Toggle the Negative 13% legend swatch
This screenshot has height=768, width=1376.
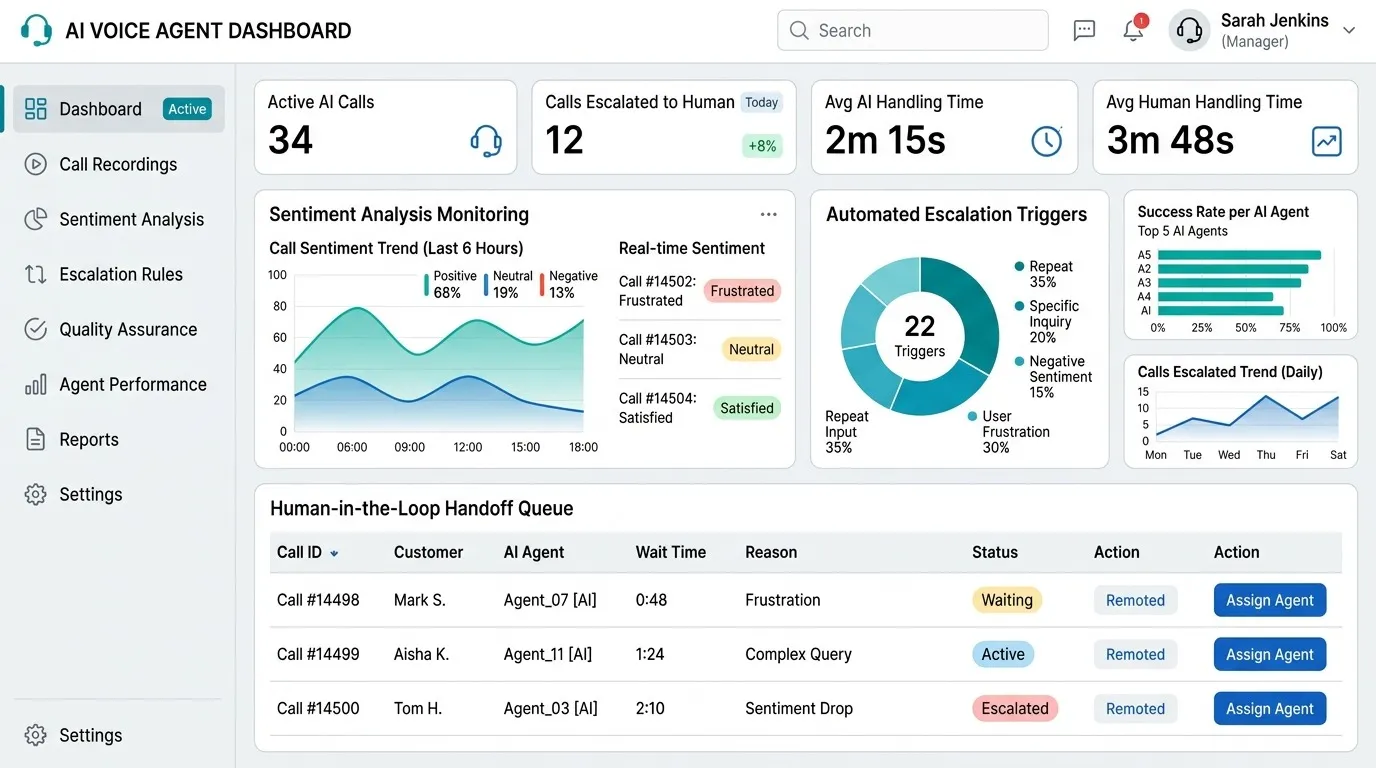[543, 285]
